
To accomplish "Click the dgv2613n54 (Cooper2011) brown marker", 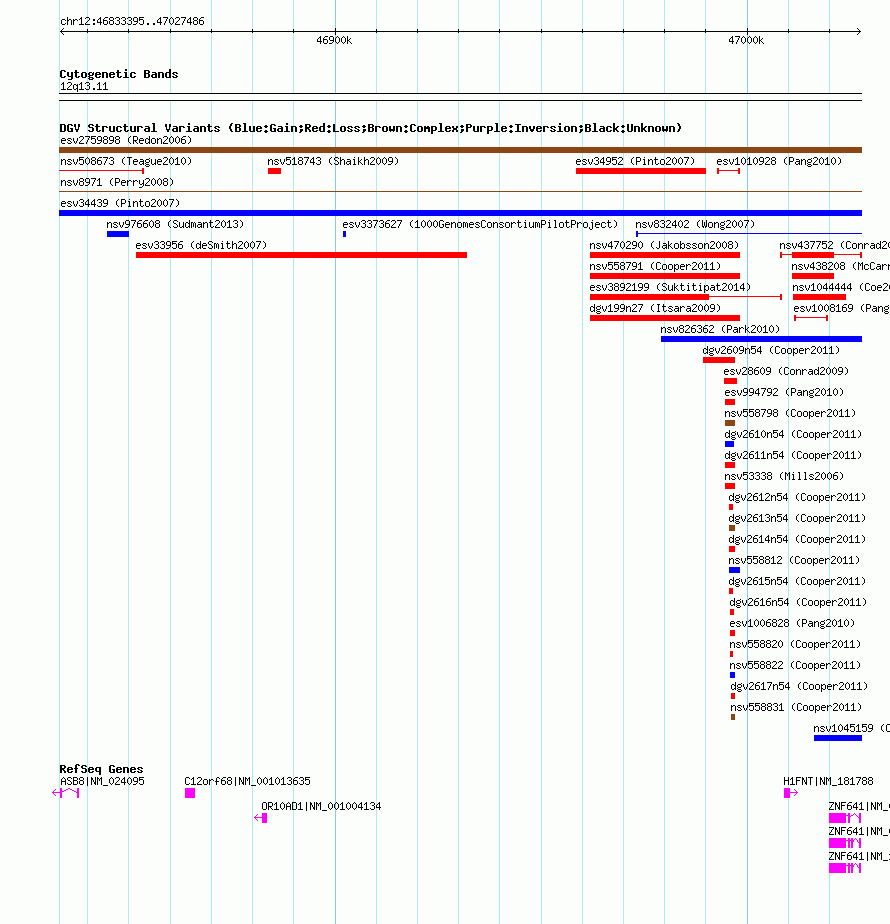I will click(x=732, y=529).
